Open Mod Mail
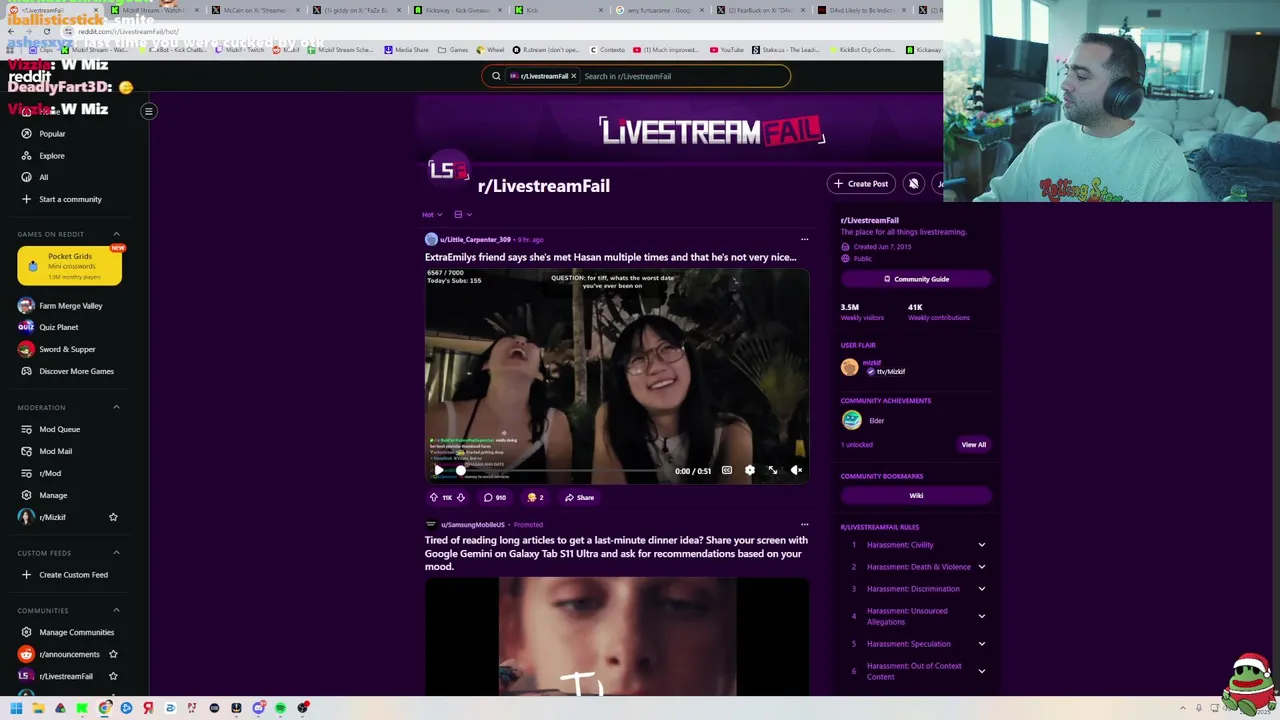 coord(46,451)
